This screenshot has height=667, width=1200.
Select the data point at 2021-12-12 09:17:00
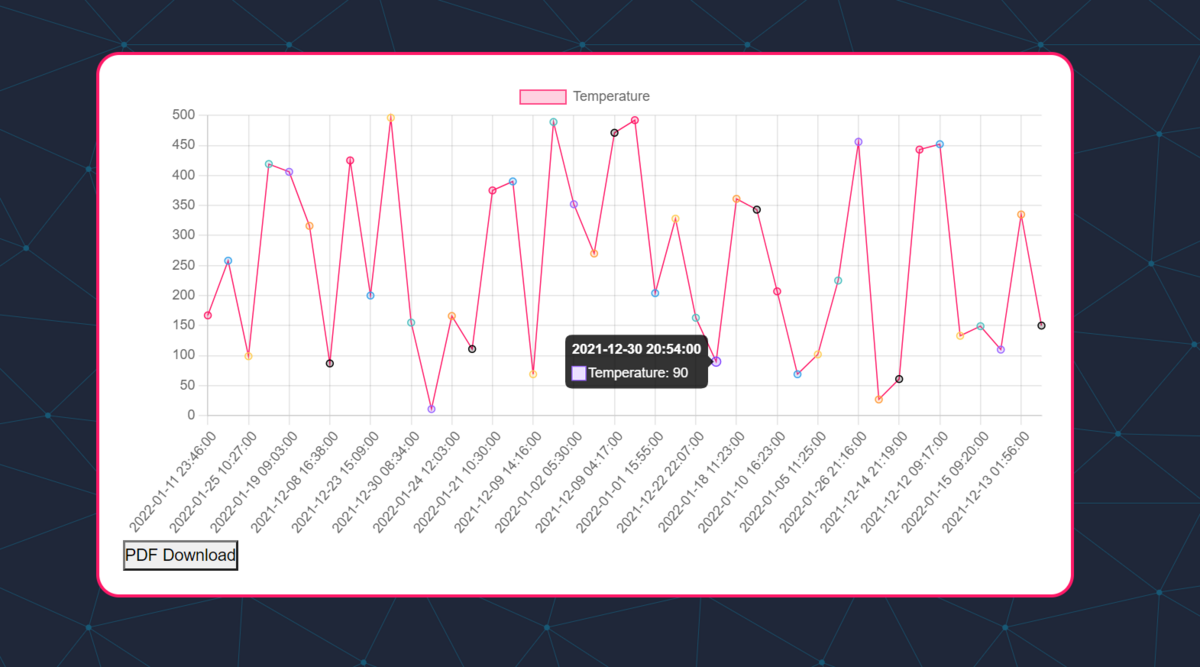(x=940, y=144)
